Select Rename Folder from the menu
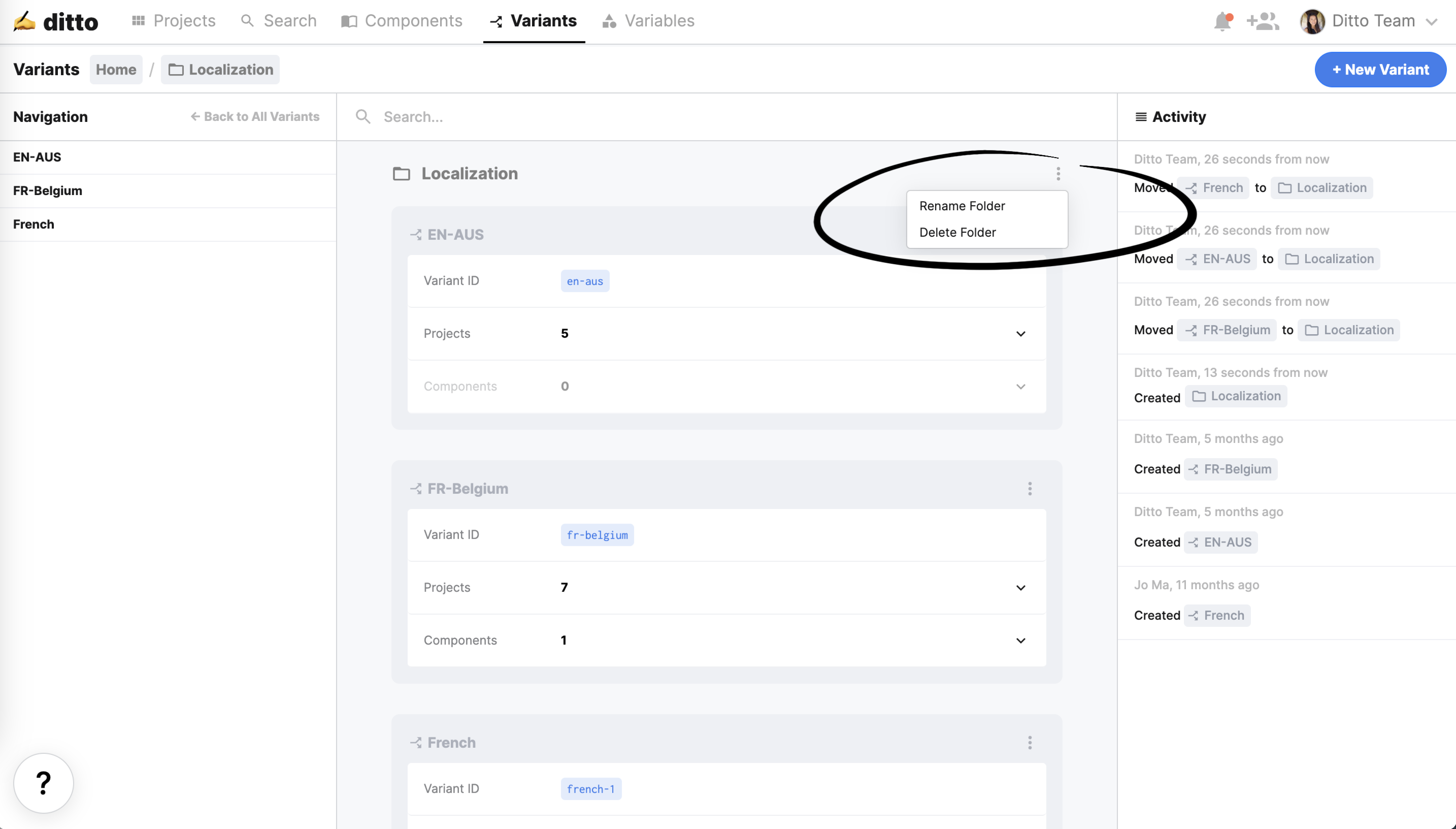The image size is (1456, 829). click(x=962, y=206)
